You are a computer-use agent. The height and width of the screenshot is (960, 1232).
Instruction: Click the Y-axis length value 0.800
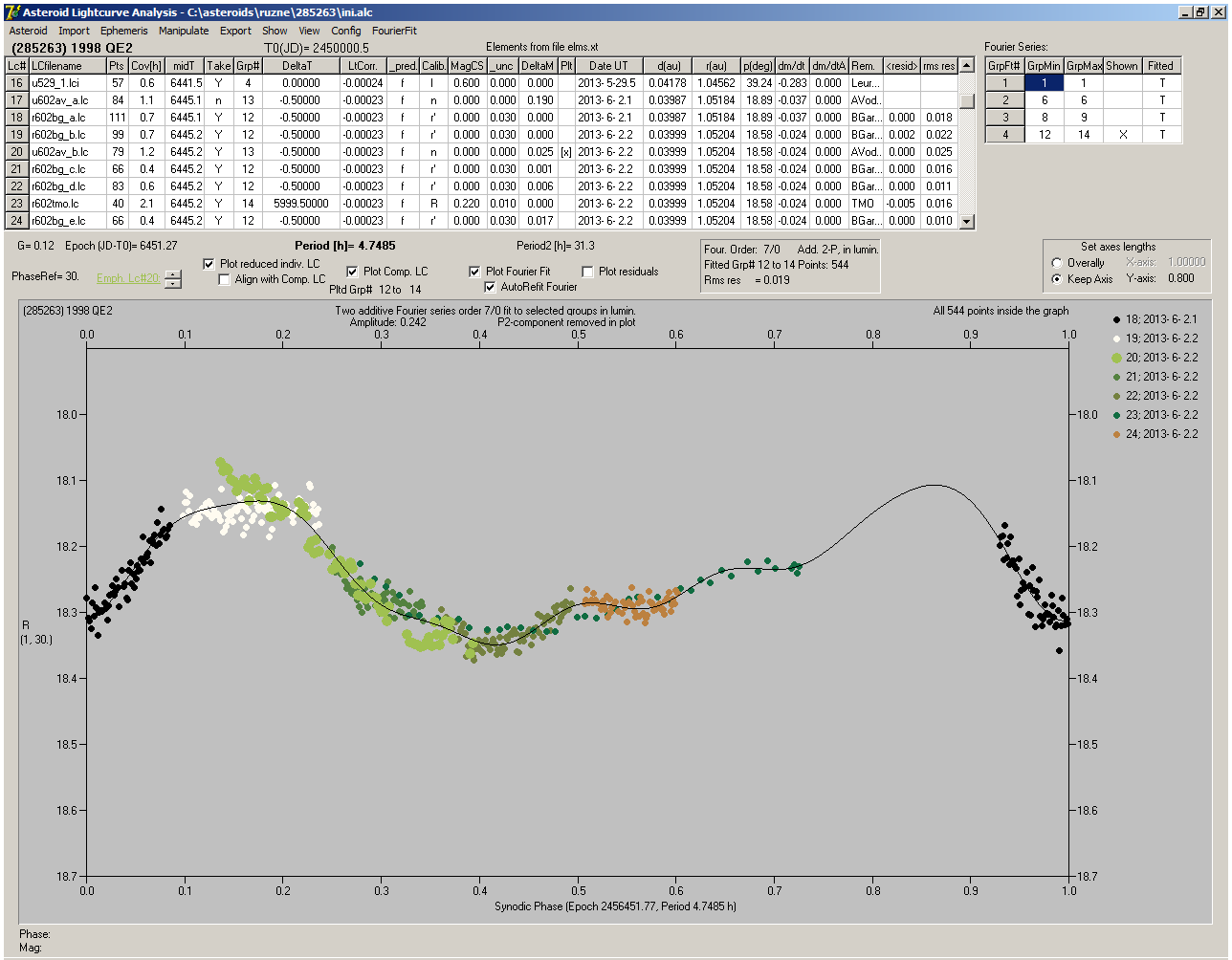coord(1181,279)
